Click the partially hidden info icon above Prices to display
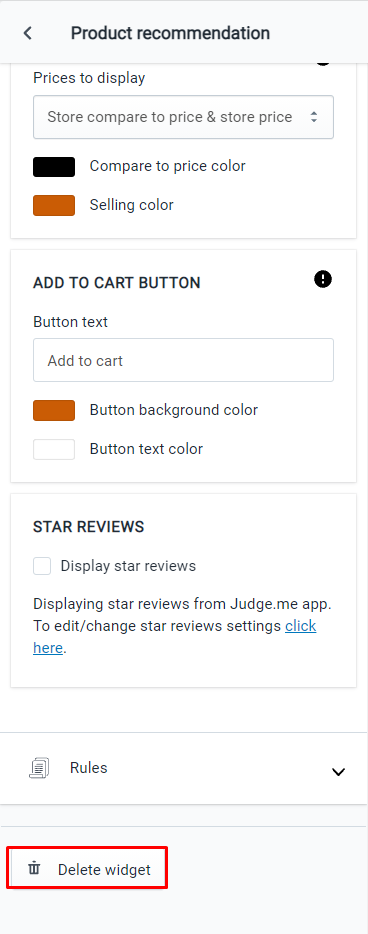 pyautogui.click(x=323, y=62)
